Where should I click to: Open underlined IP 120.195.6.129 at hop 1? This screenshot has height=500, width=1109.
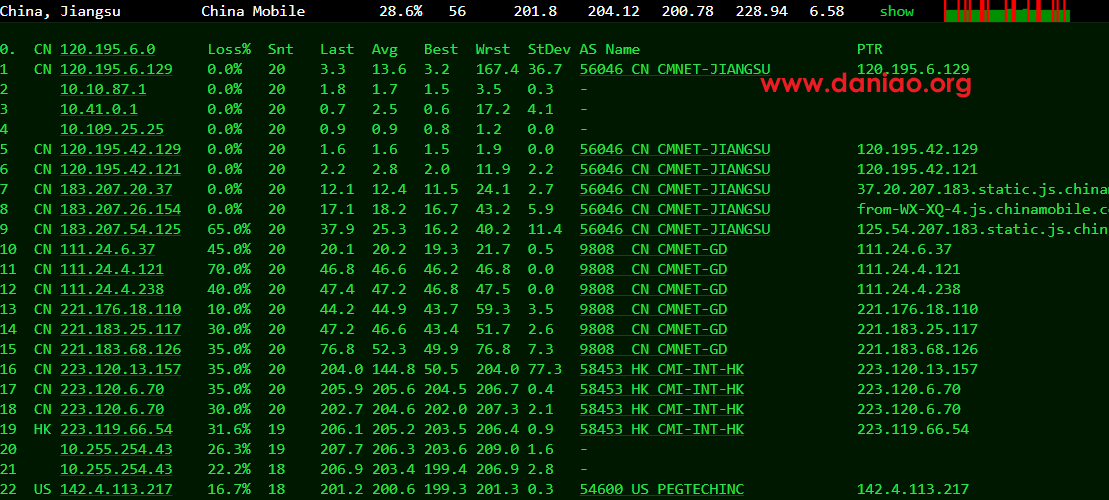(x=116, y=69)
